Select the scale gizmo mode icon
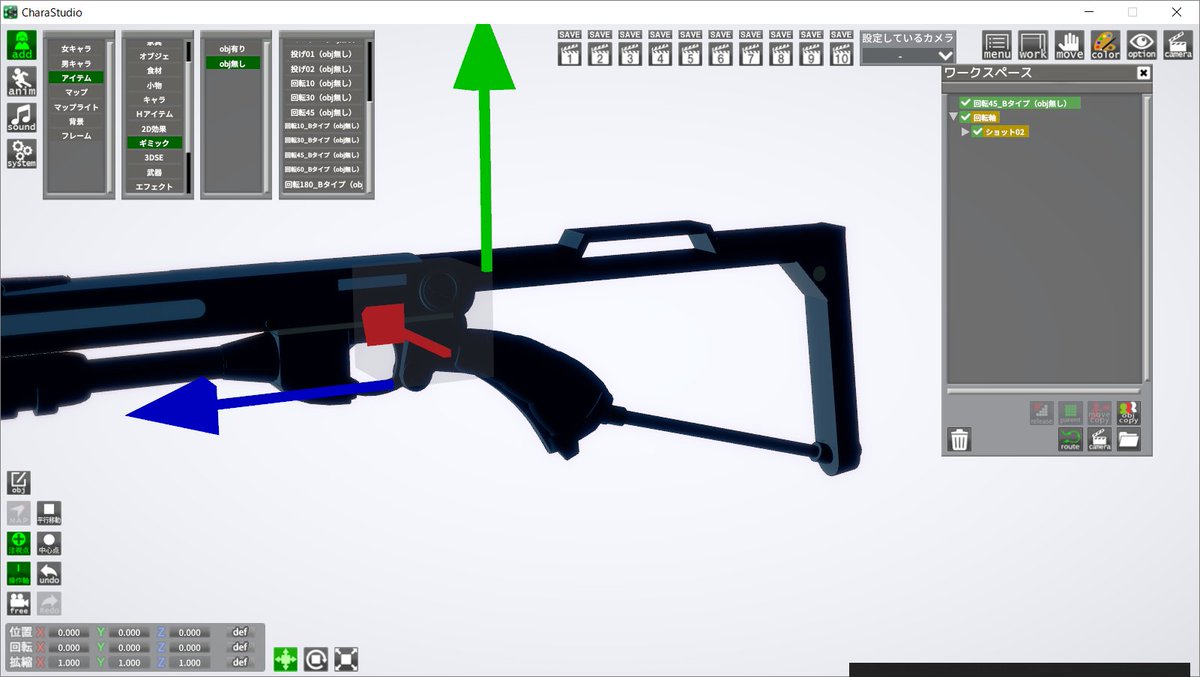This screenshot has width=1200, height=677. coord(346,659)
